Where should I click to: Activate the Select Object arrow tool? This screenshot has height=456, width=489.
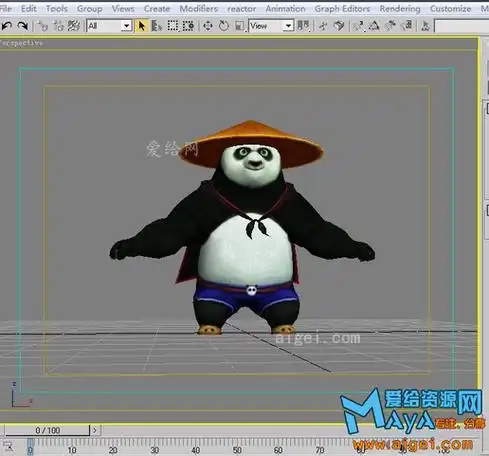(141, 26)
